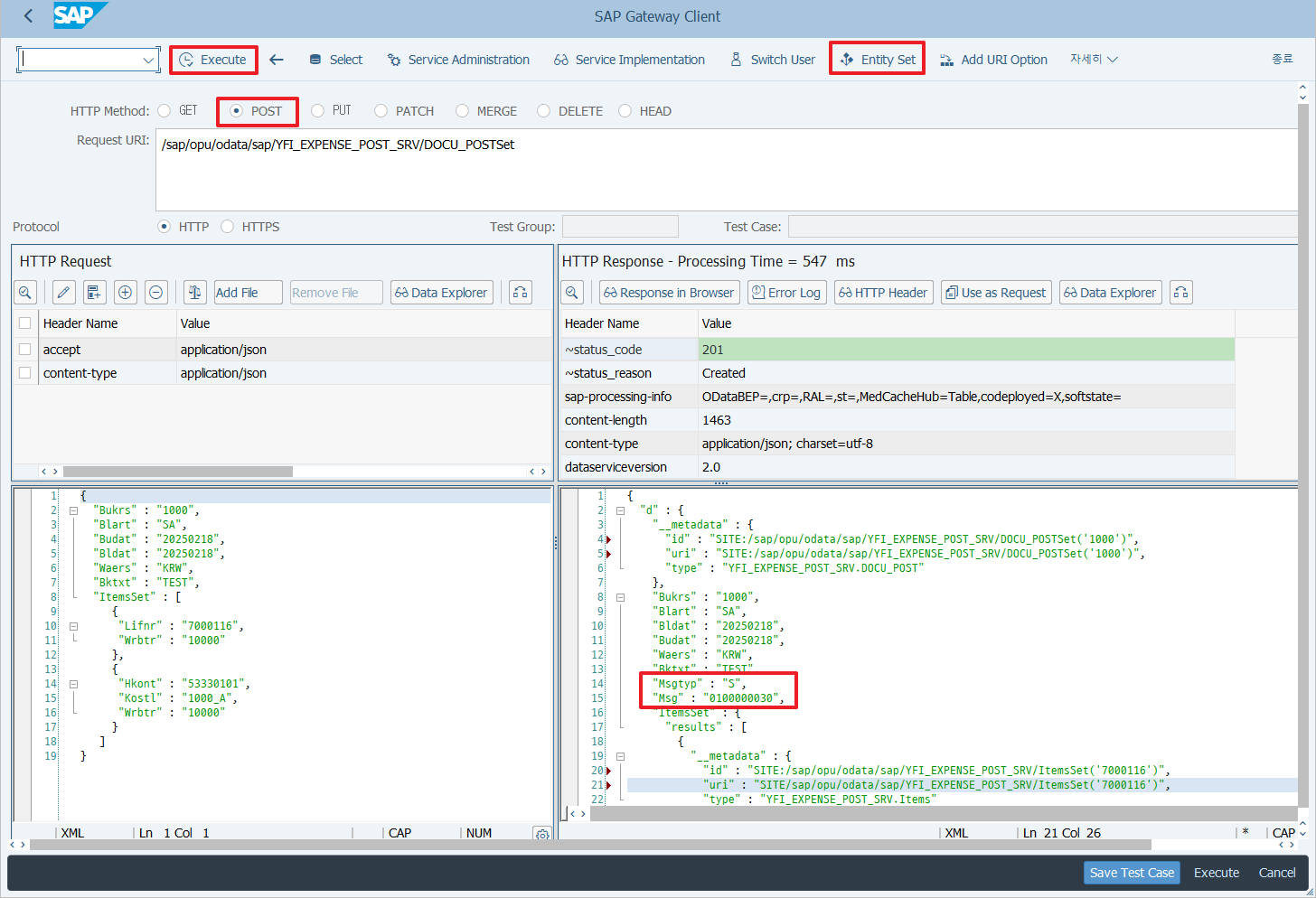The width and height of the screenshot is (1316, 898).
Task: Open the Select toolbar option
Action: [x=335, y=60]
